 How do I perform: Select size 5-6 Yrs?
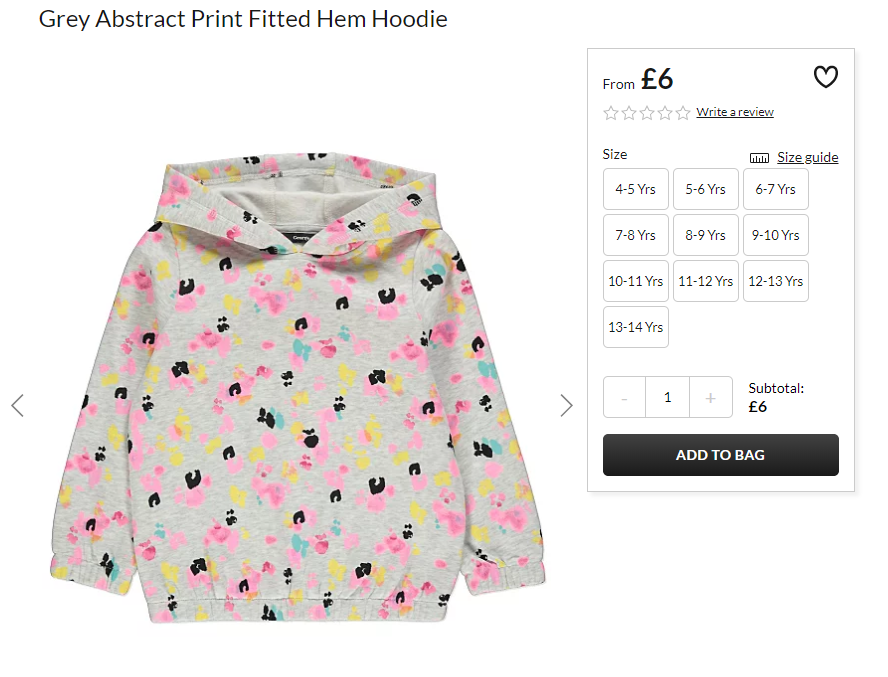(x=706, y=189)
